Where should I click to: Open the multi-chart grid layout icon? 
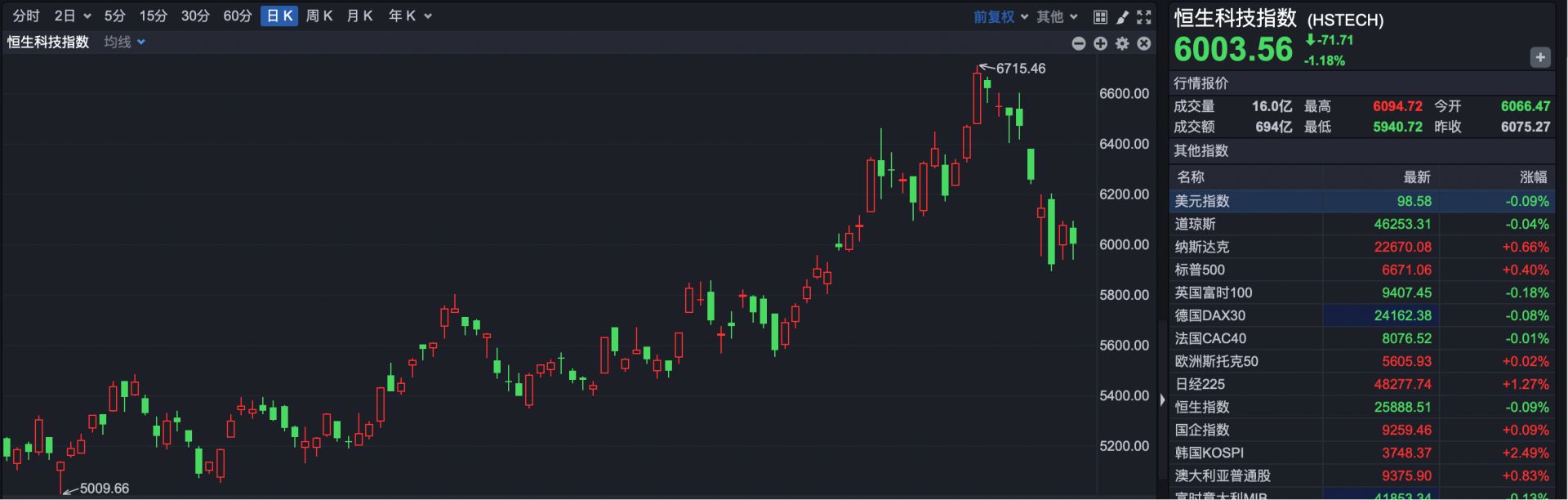coord(1100,16)
